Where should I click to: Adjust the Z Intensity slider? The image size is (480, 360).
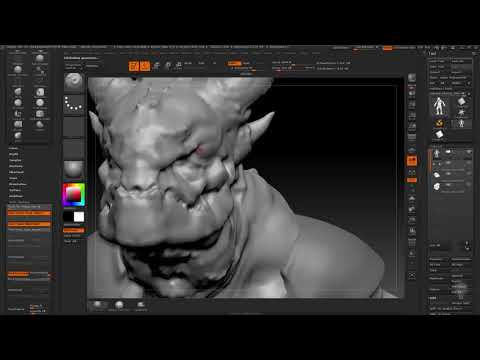tap(244, 68)
